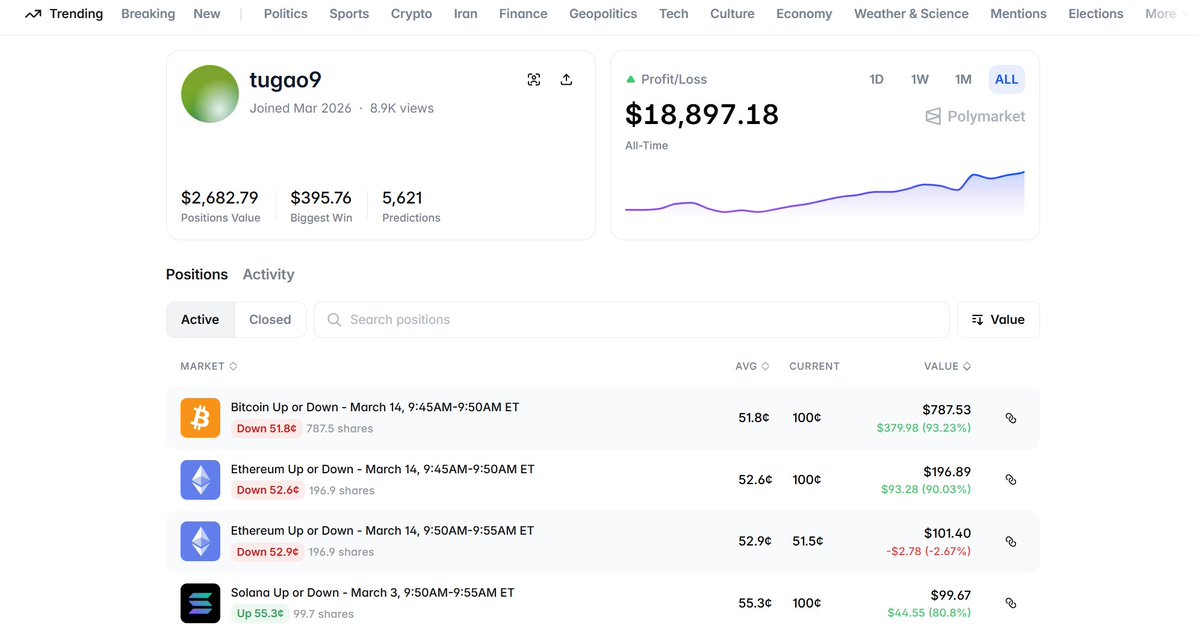Copy link for Ethereum 9:45AM position

coord(1011,480)
